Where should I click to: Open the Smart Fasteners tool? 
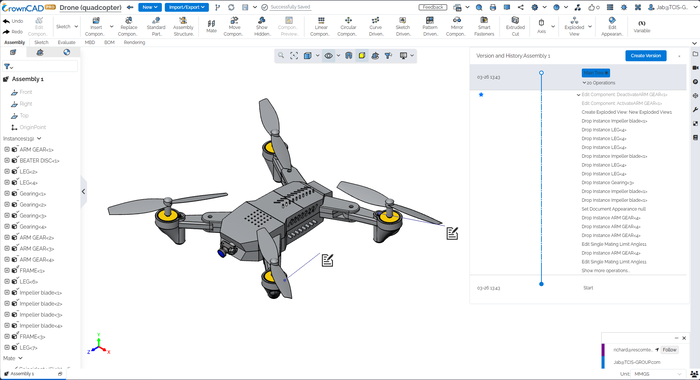[x=484, y=27]
